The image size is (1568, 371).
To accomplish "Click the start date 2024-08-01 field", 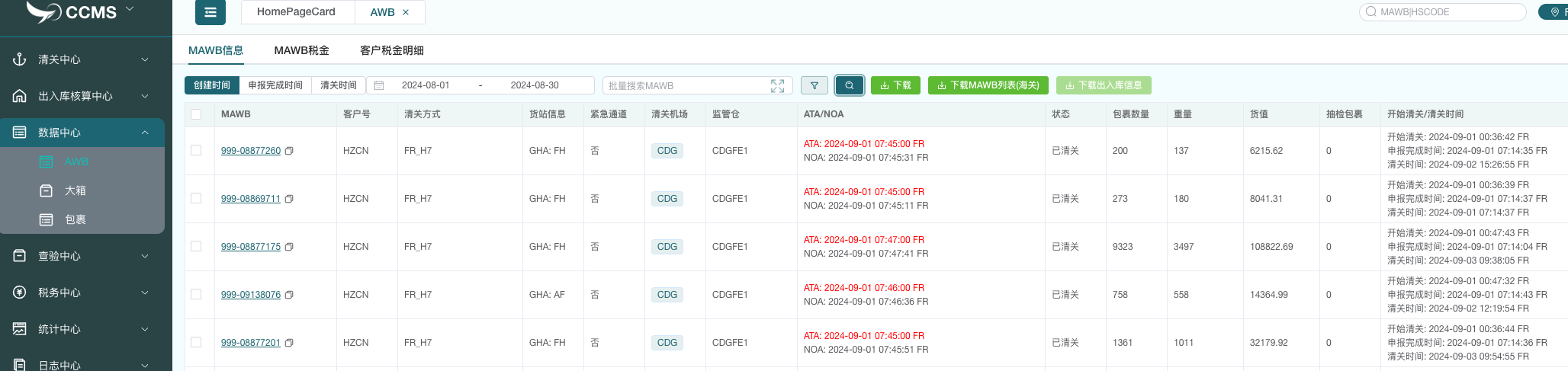I will coord(426,85).
